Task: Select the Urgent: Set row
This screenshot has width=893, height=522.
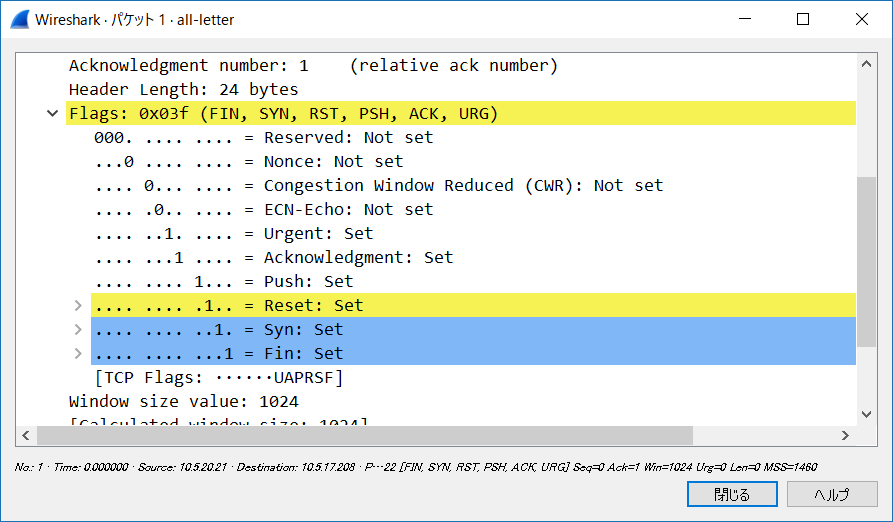Action: pyautogui.click(x=234, y=233)
